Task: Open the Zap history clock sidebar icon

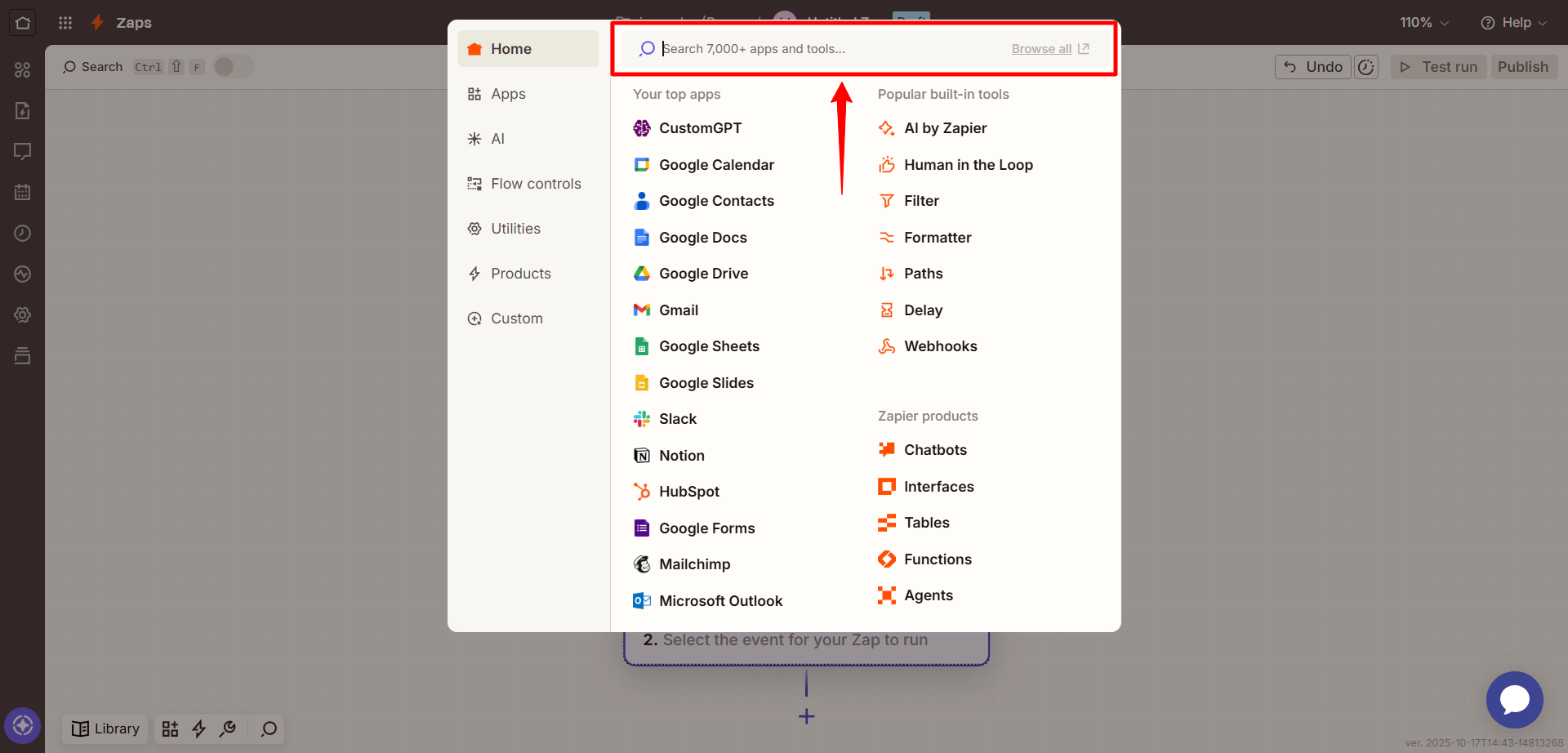Action: [23, 234]
